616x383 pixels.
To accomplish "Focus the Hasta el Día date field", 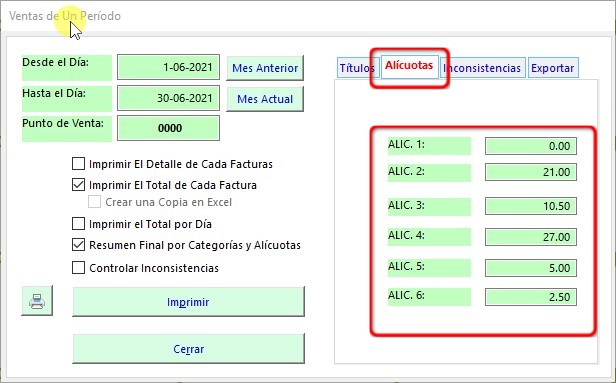I will (169, 98).
